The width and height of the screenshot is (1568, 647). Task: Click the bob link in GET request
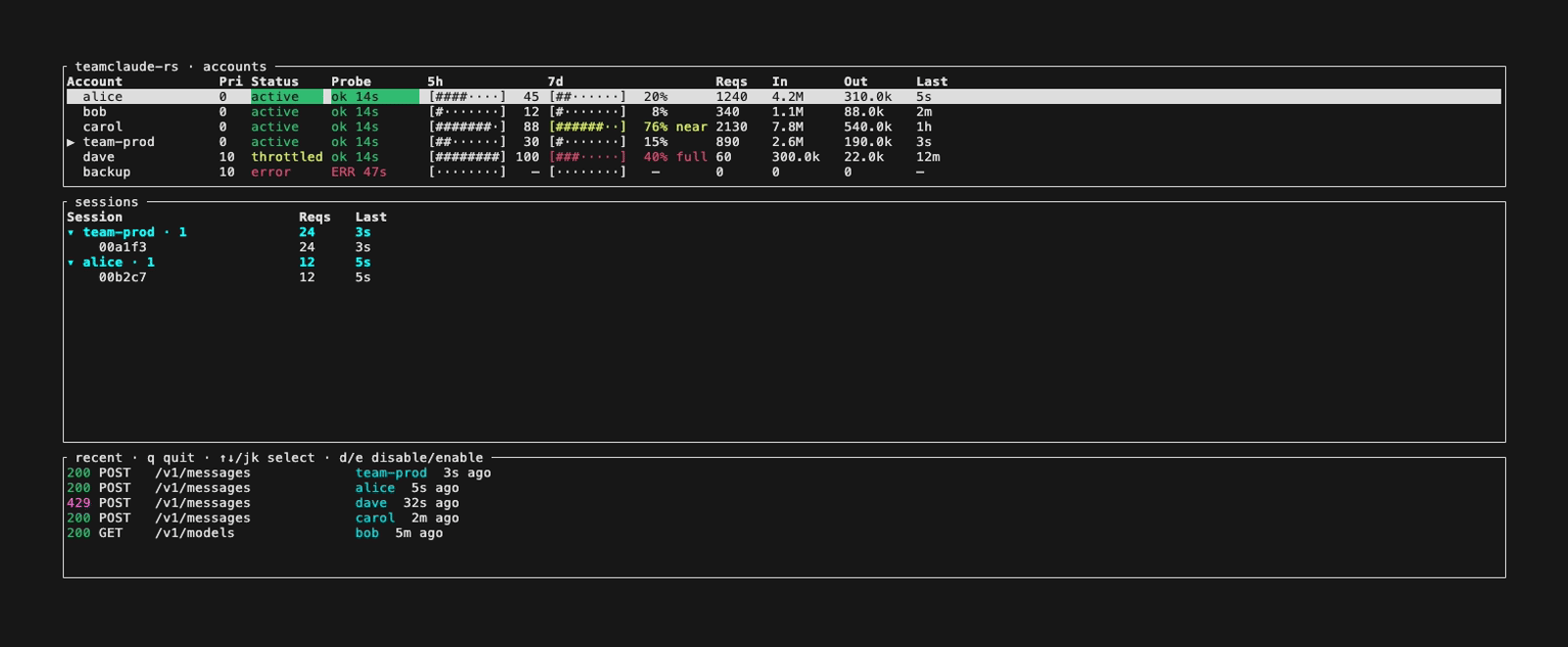[367, 533]
